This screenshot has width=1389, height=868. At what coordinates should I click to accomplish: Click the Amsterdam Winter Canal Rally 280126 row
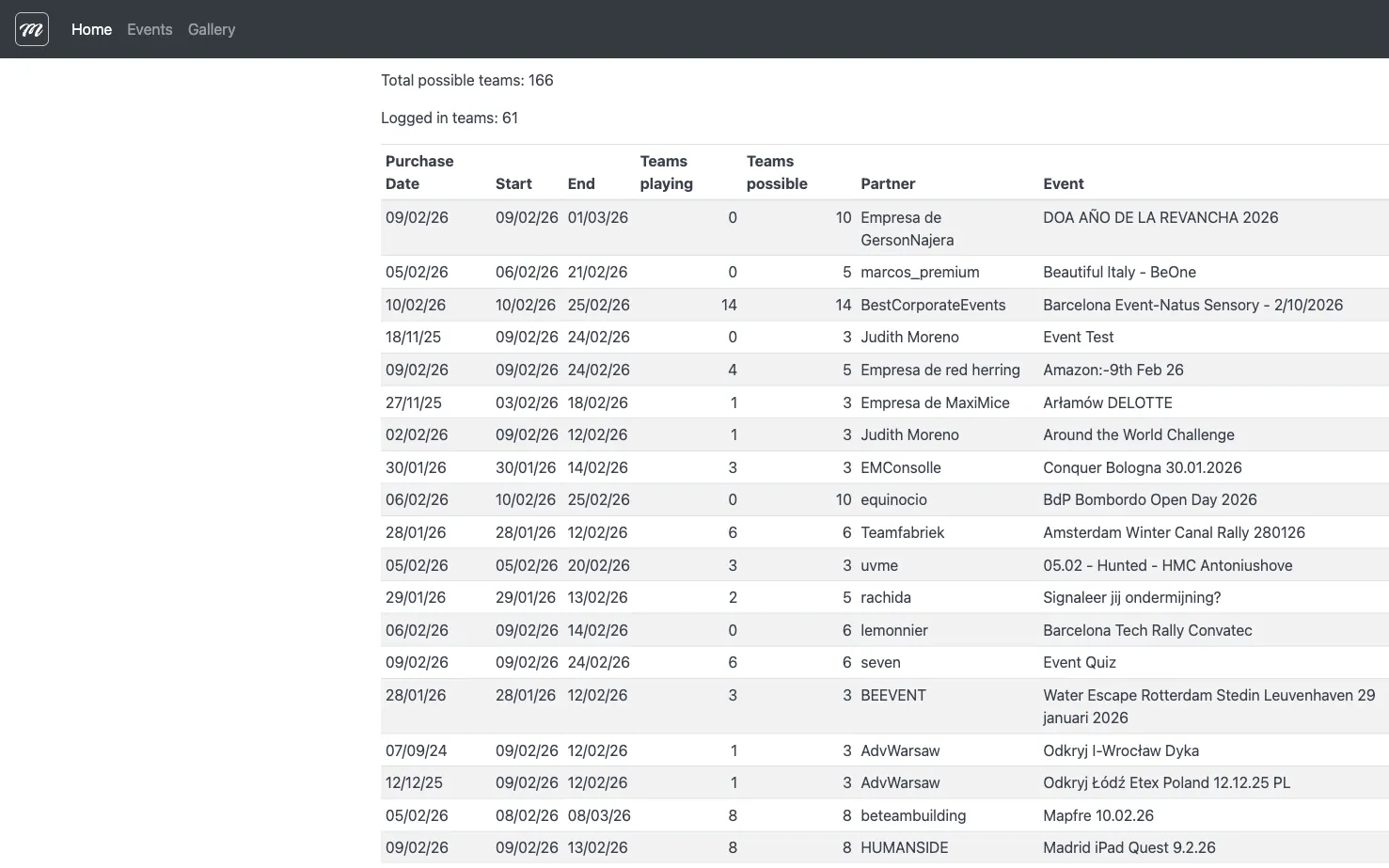point(1174,532)
